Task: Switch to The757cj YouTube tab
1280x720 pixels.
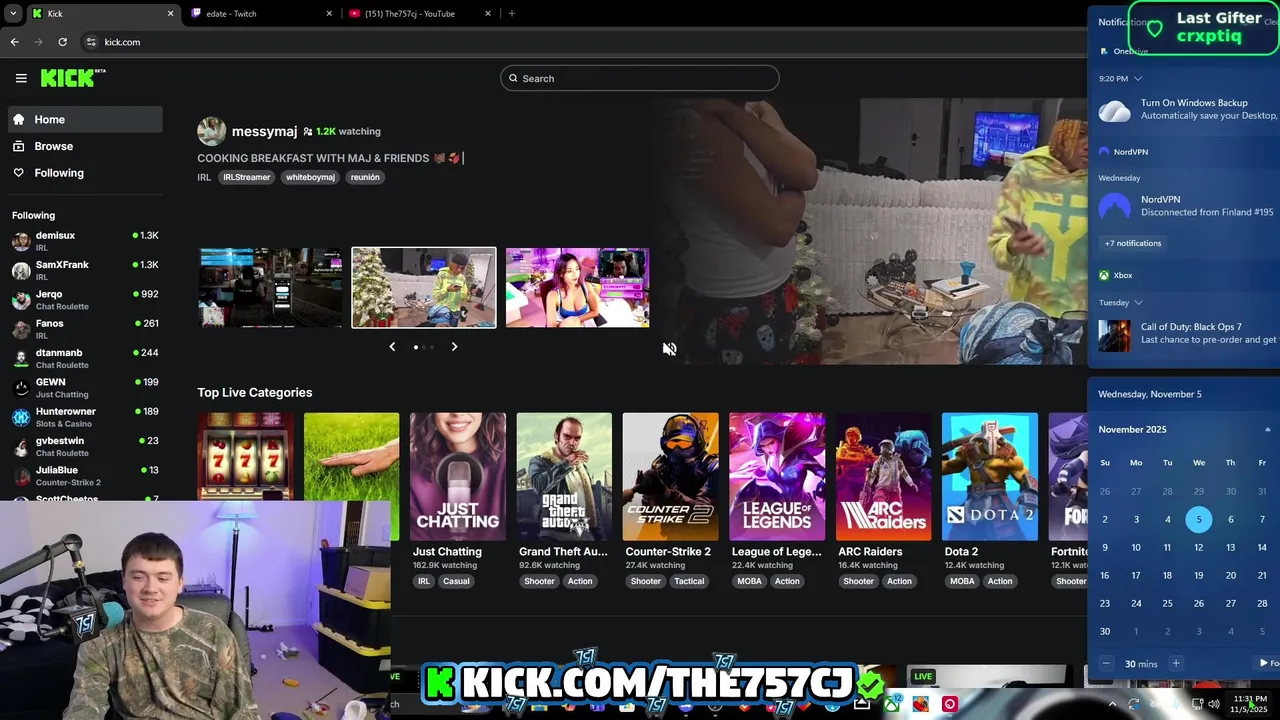Action: click(x=420, y=14)
